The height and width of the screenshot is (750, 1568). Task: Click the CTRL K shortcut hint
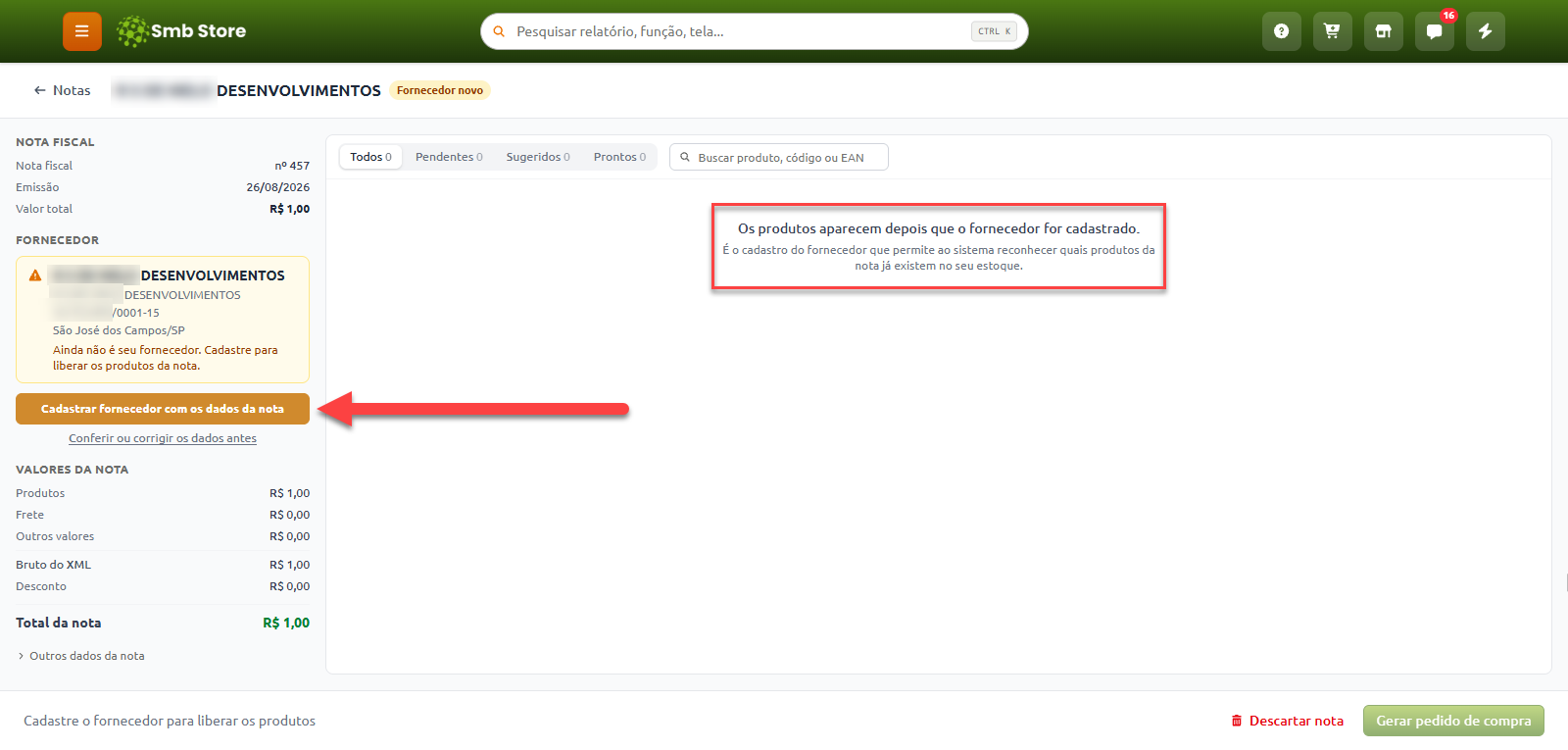coord(994,31)
